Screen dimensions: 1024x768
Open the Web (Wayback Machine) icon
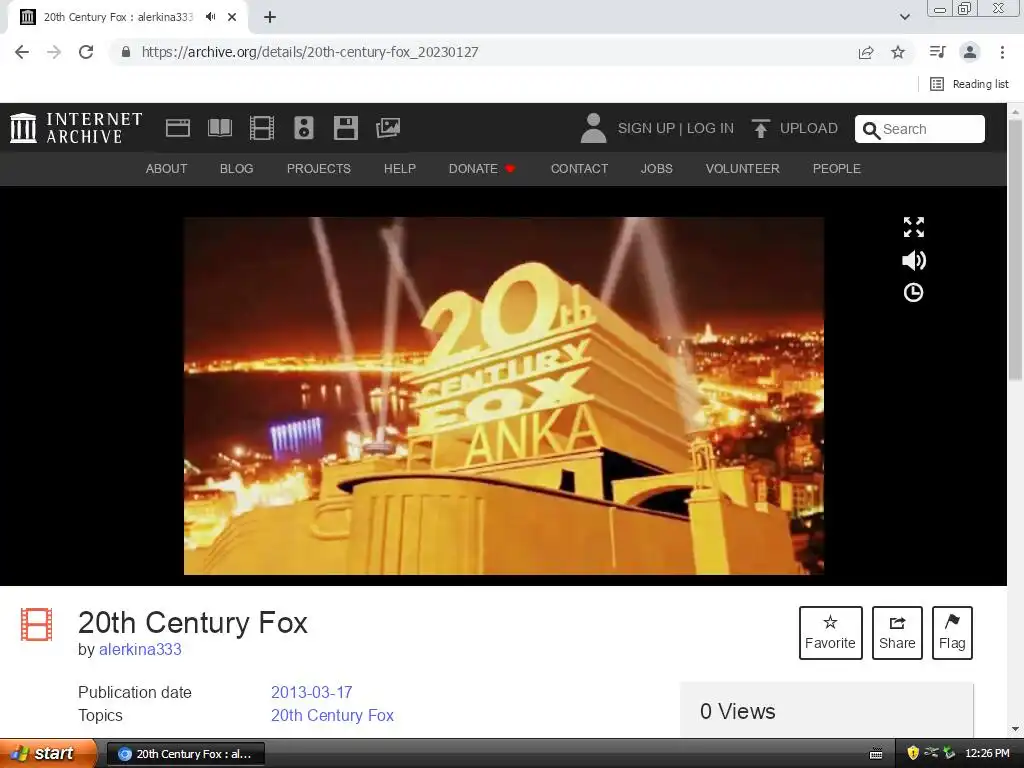178,128
